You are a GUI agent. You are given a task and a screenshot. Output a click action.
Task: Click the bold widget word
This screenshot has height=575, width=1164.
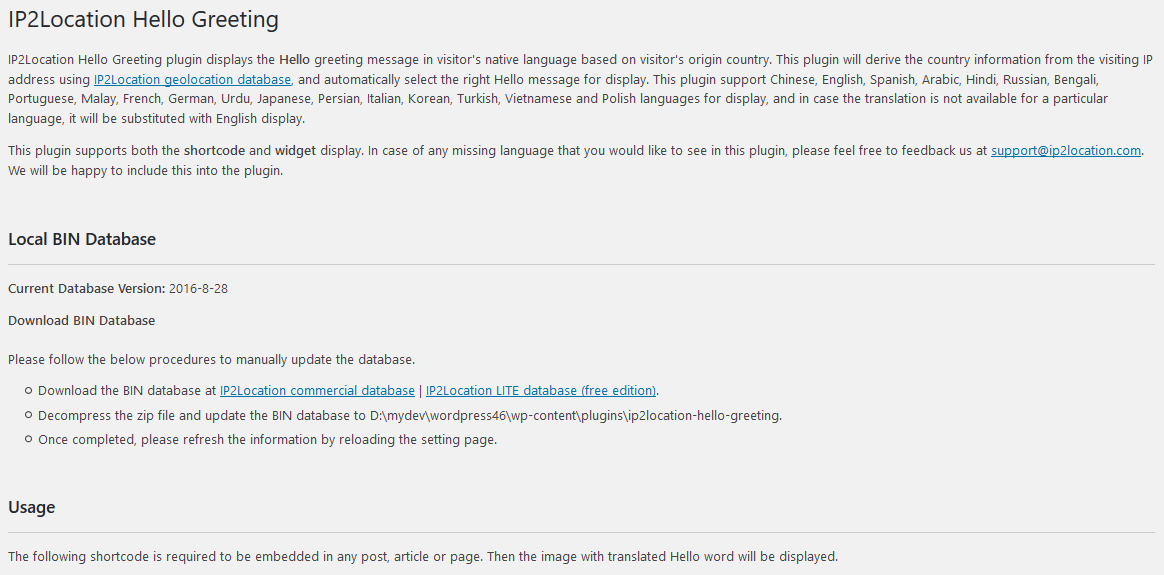pyautogui.click(x=295, y=151)
